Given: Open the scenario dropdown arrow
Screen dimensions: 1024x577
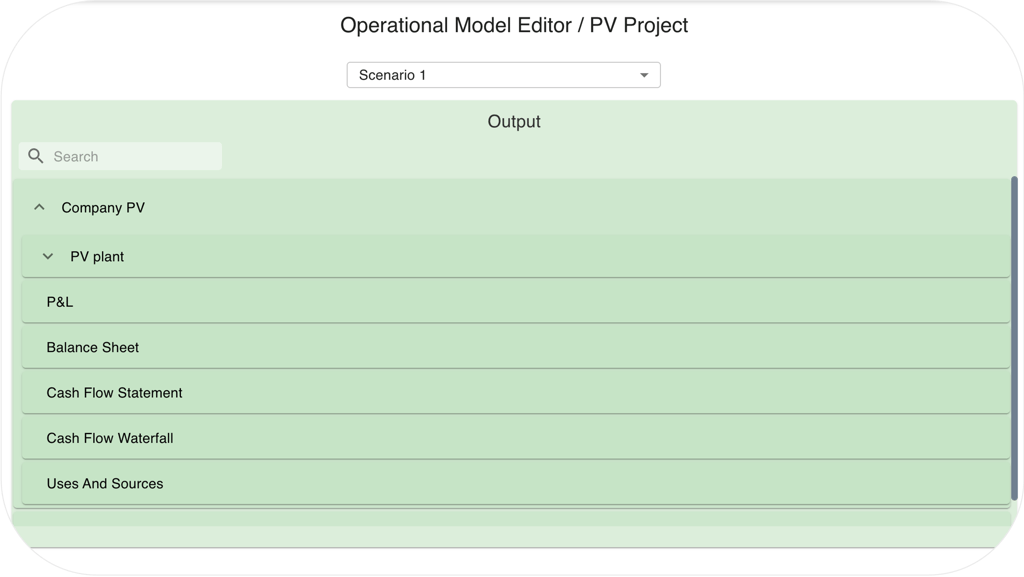Looking at the screenshot, I should point(644,75).
